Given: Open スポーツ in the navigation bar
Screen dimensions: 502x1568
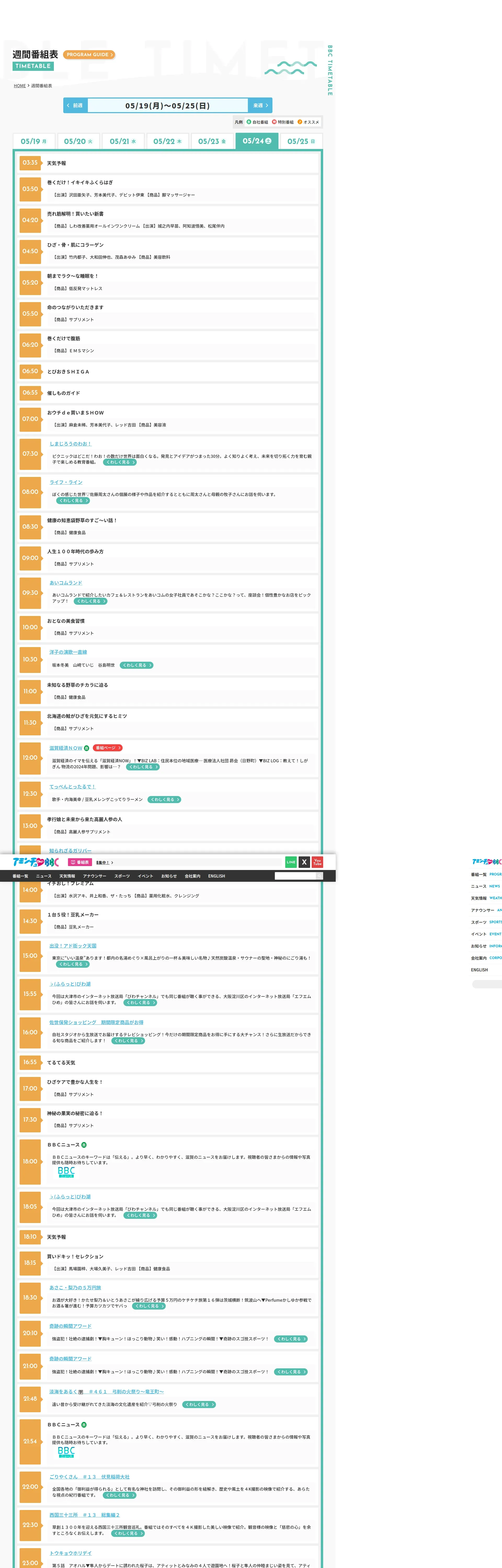Looking at the screenshot, I should (122, 876).
